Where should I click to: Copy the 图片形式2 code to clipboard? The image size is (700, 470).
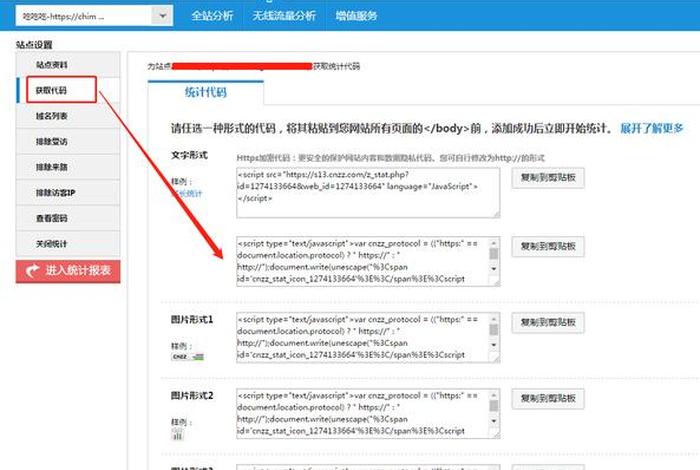point(548,398)
